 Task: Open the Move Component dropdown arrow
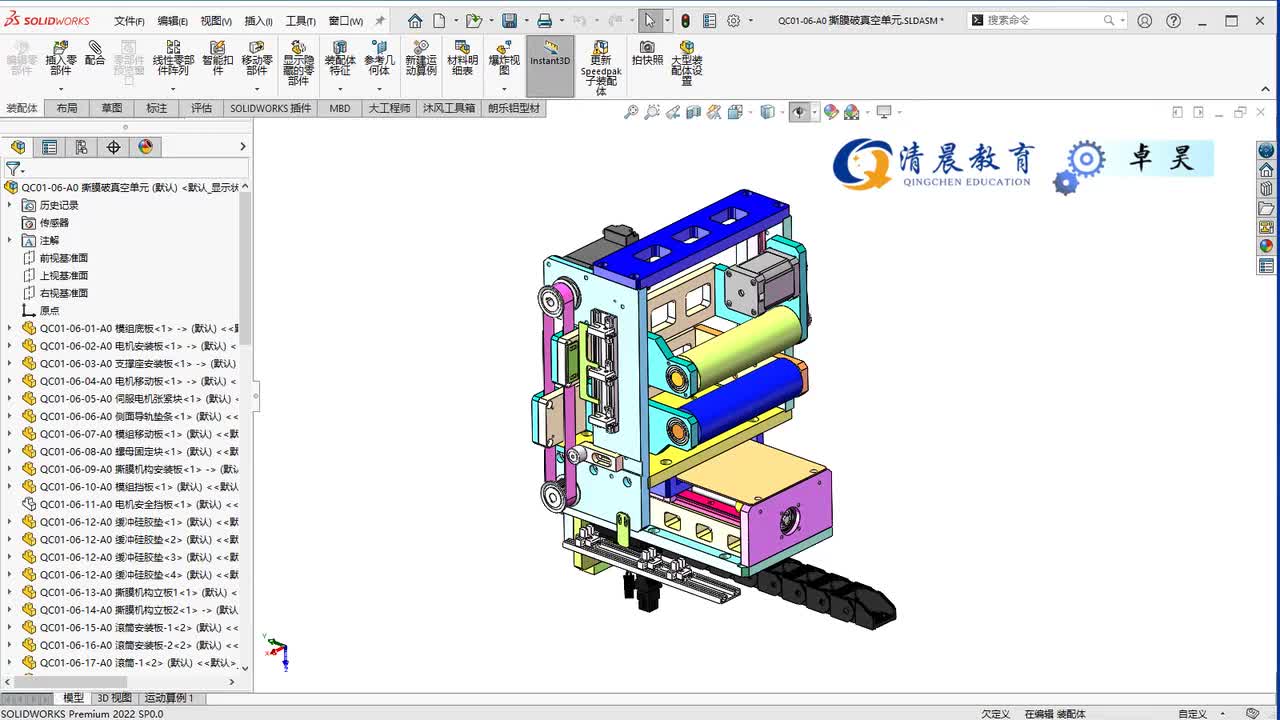(x=257, y=88)
